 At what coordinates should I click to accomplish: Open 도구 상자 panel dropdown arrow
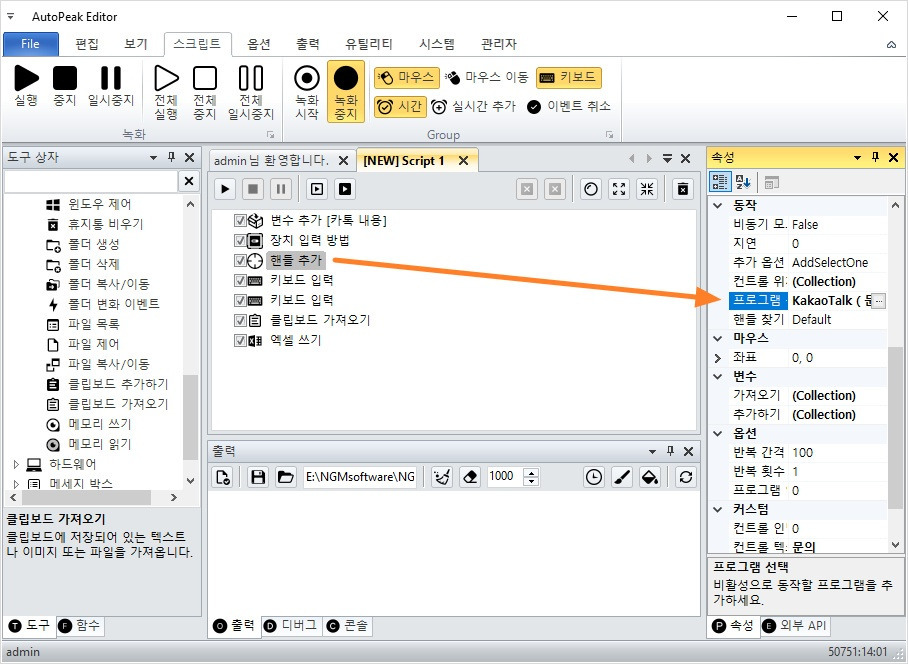[153, 157]
